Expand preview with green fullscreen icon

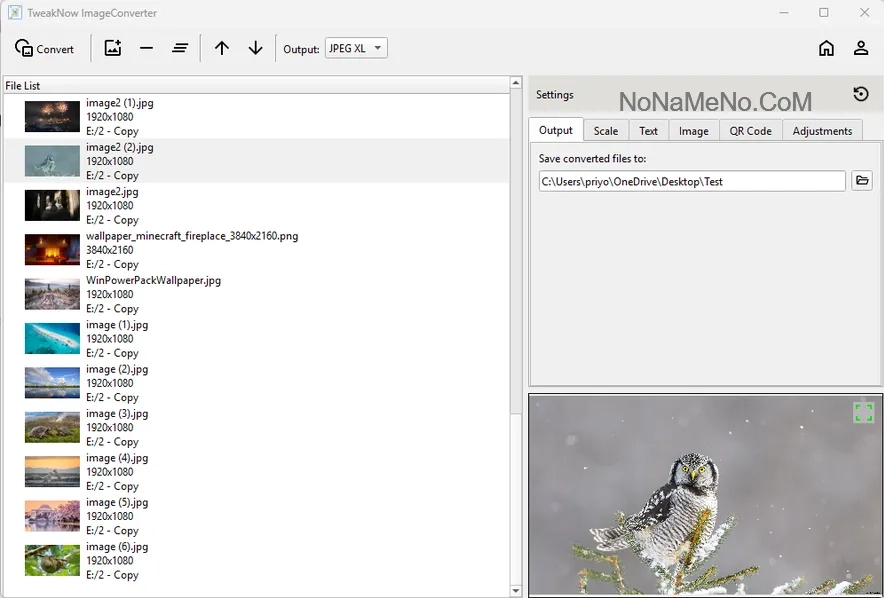[863, 412]
